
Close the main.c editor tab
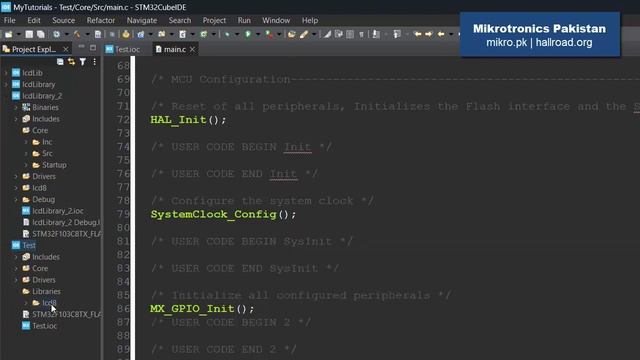tap(192, 49)
